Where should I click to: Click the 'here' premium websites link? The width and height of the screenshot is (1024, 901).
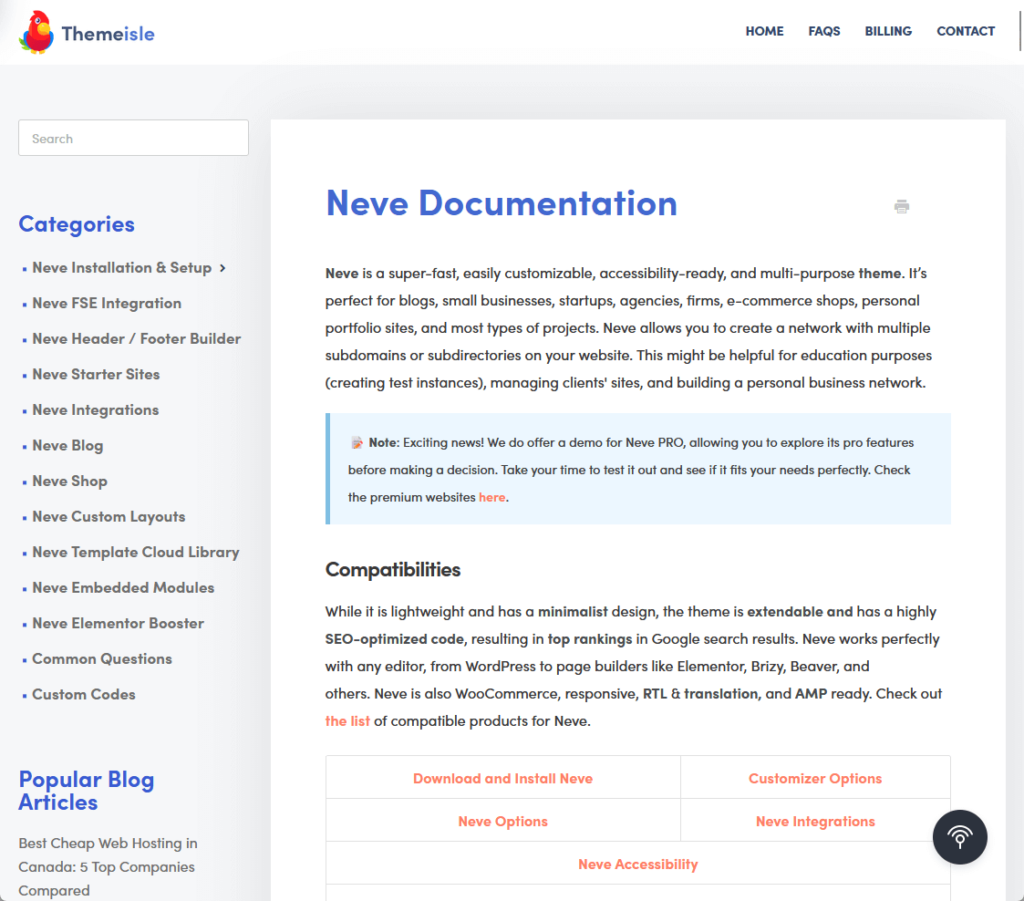(492, 497)
